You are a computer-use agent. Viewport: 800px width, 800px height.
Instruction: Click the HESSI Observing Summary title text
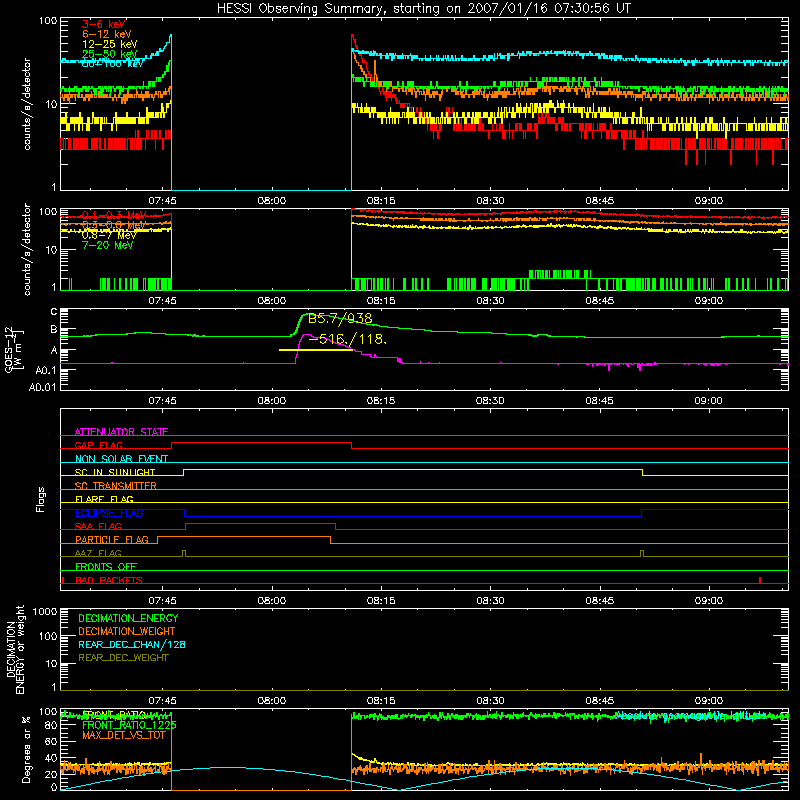[x=423, y=9]
